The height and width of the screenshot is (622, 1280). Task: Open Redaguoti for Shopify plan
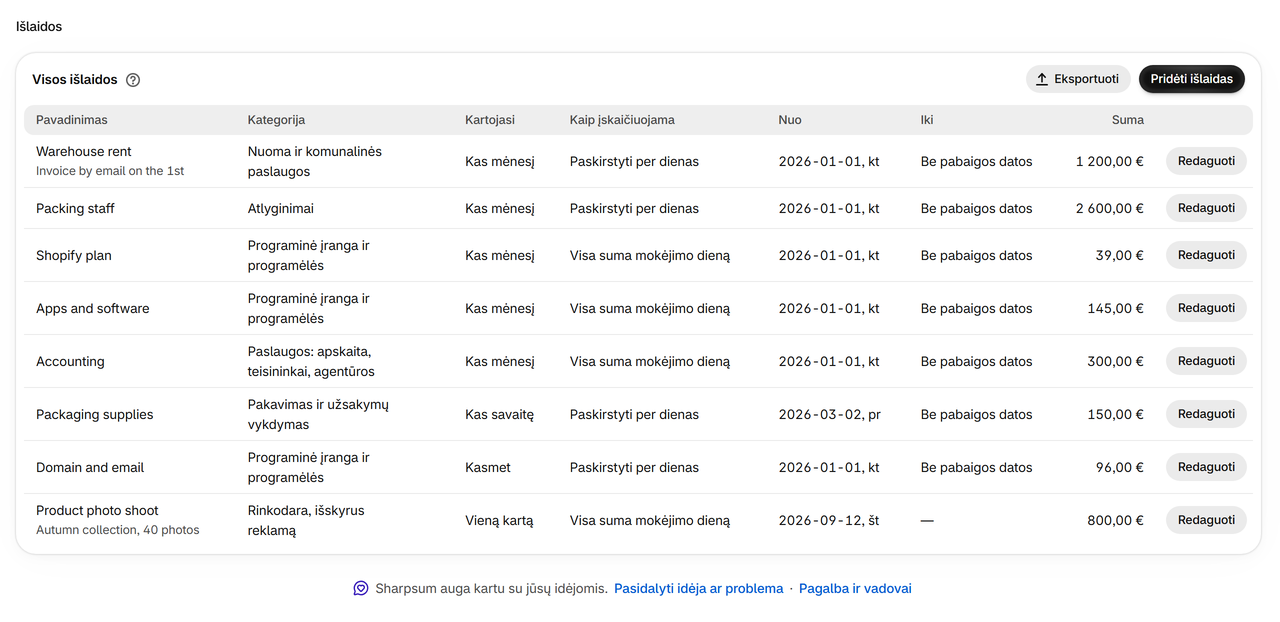coord(1206,255)
